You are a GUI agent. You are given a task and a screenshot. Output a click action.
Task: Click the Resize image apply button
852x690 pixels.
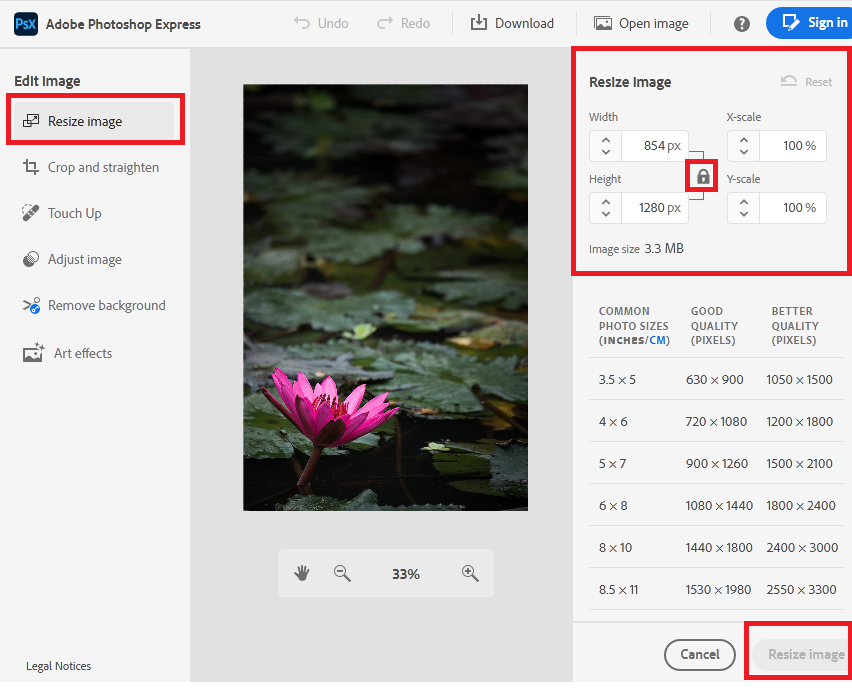pyautogui.click(x=801, y=654)
